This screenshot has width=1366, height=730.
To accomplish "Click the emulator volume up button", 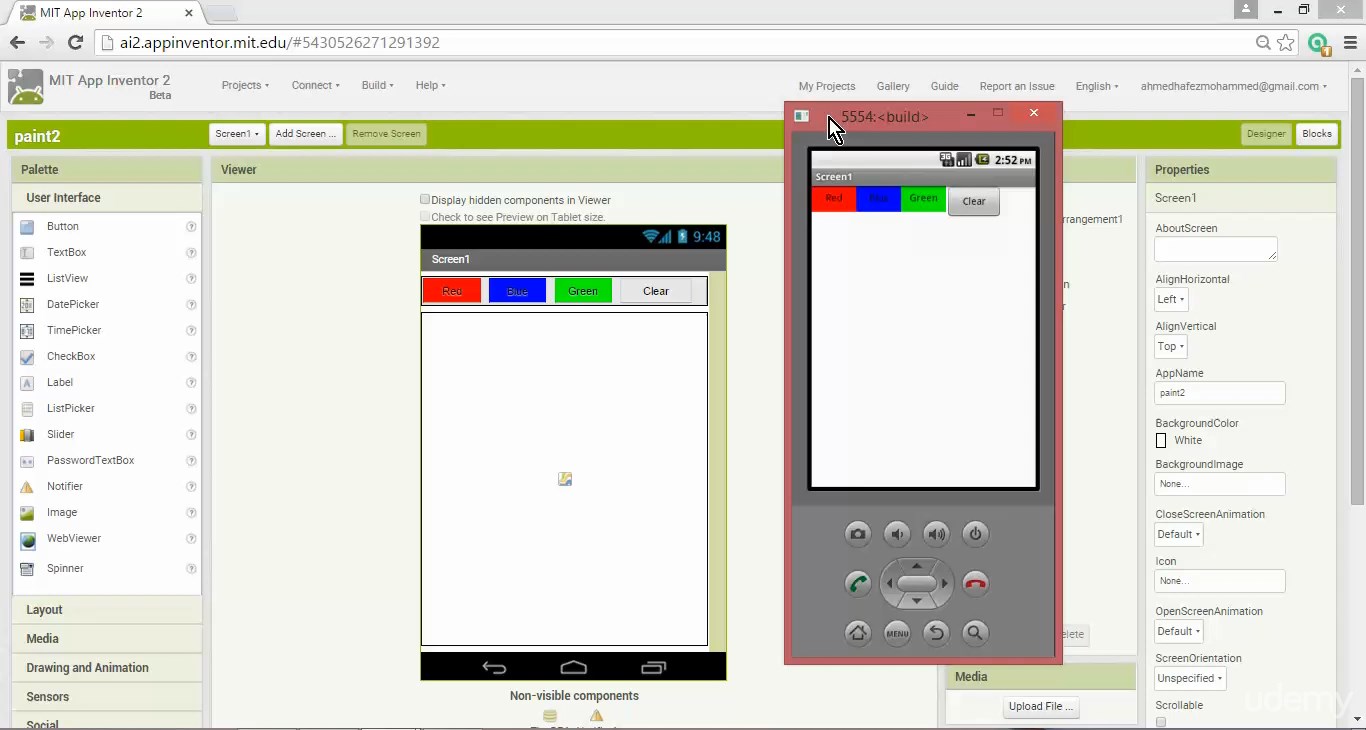I will pyautogui.click(x=936, y=534).
